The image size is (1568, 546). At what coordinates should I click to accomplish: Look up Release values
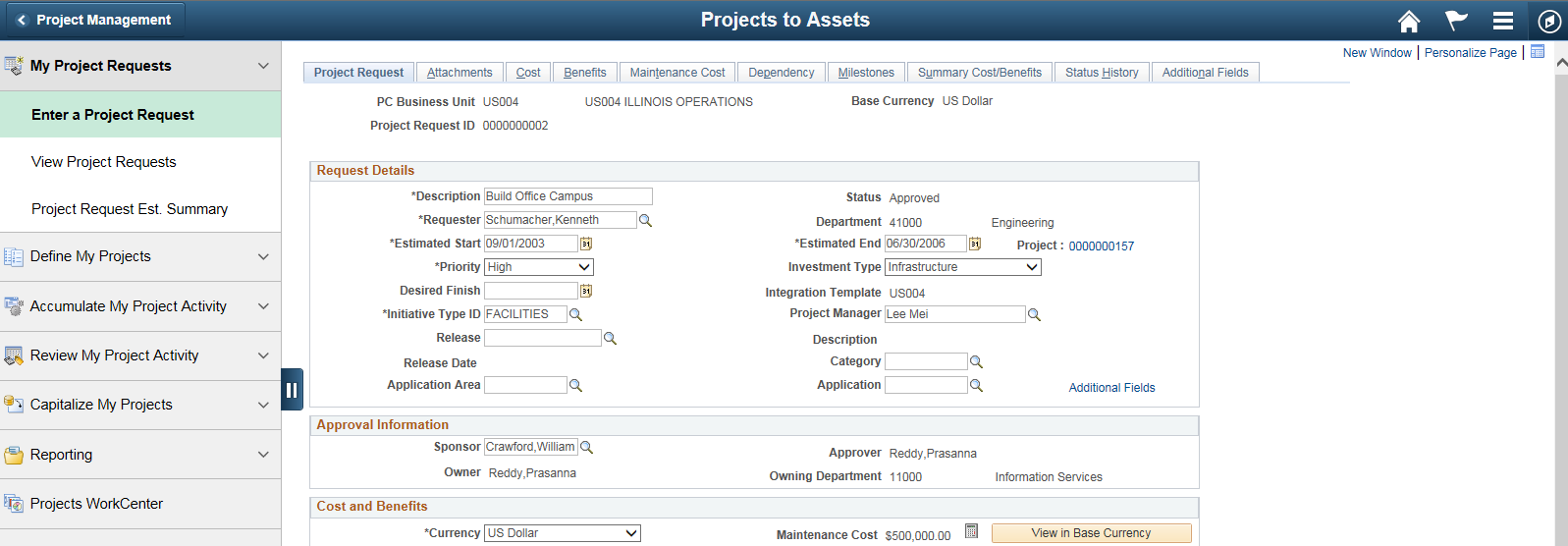coord(610,338)
